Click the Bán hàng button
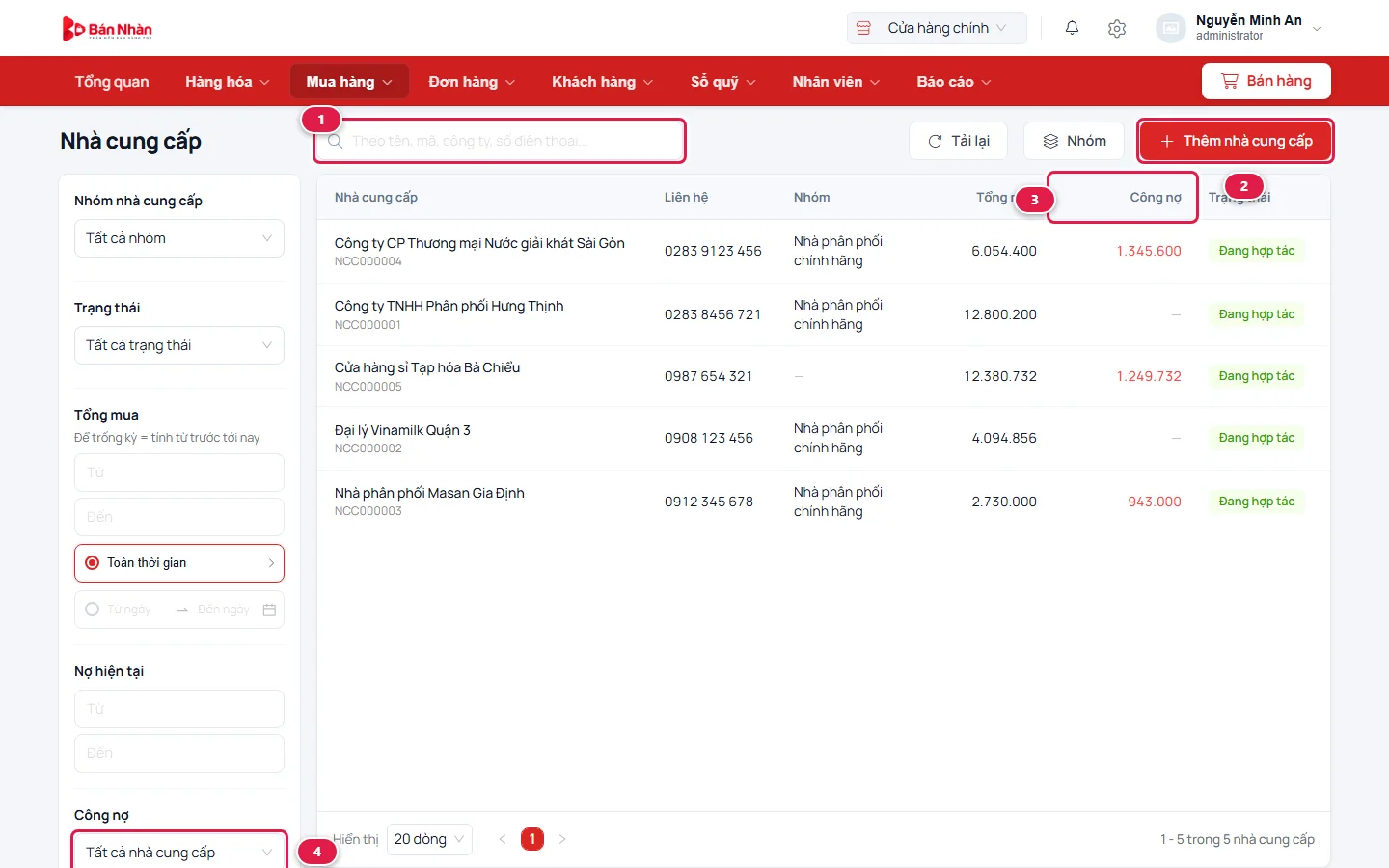Image resolution: width=1389 pixels, height=868 pixels. click(x=1266, y=81)
